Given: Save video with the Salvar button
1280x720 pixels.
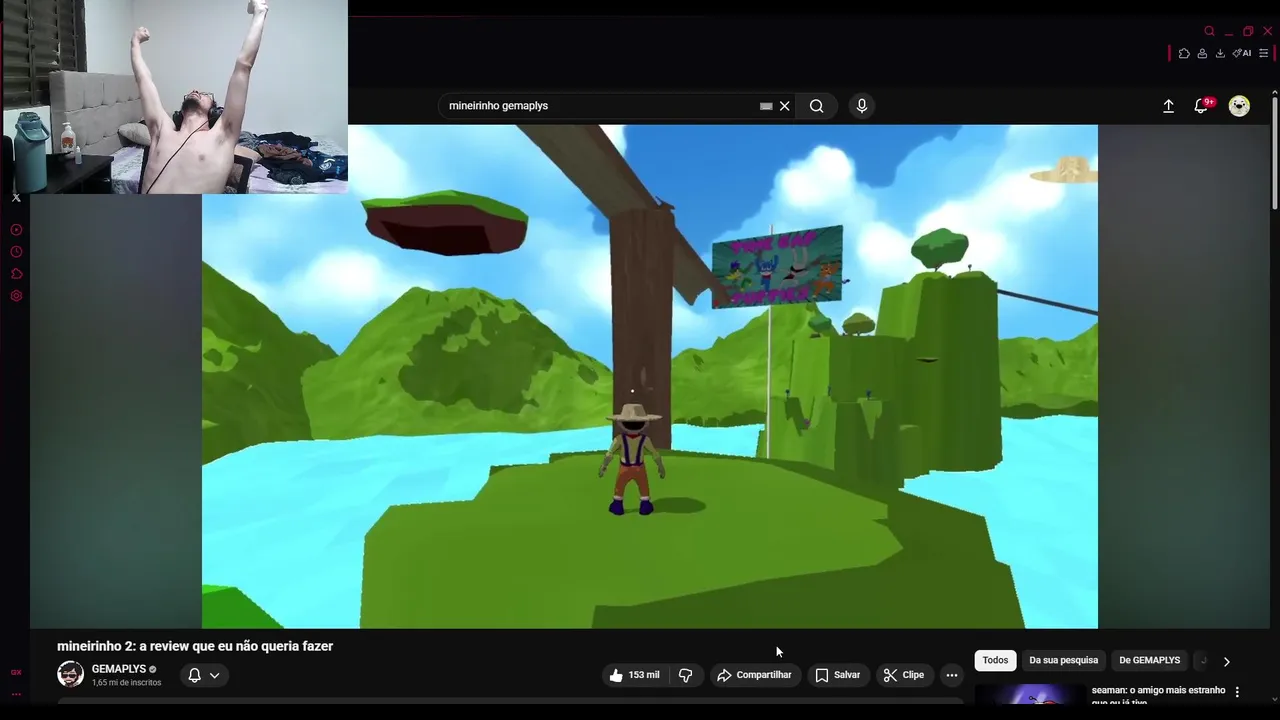Looking at the screenshot, I should (x=837, y=675).
